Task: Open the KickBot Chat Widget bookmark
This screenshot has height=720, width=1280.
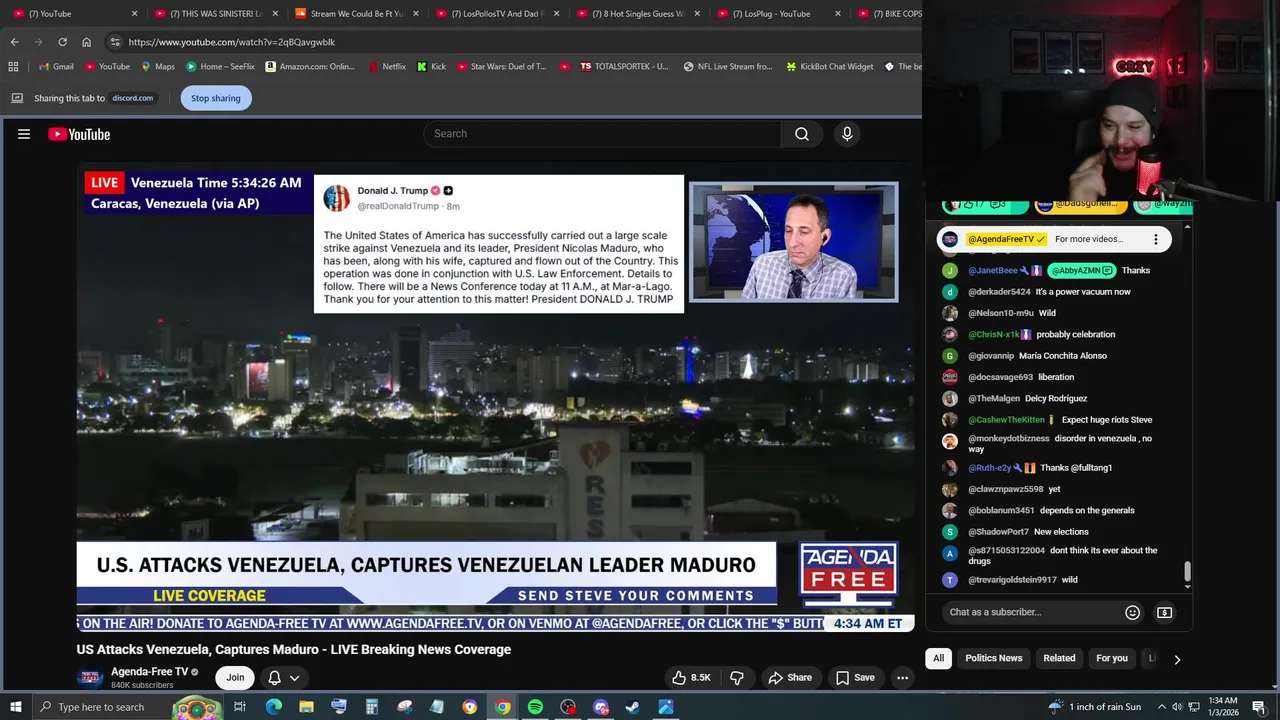Action: pyautogui.click(x=829, y=67)
